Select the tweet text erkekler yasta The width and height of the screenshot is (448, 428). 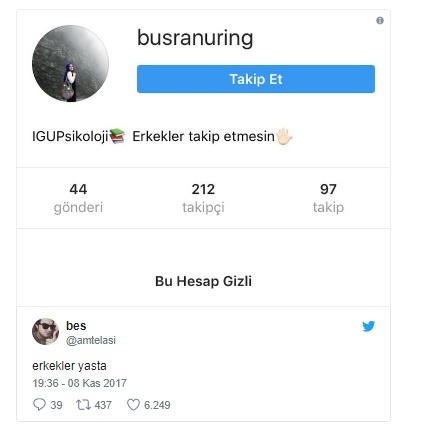(69, 366)
